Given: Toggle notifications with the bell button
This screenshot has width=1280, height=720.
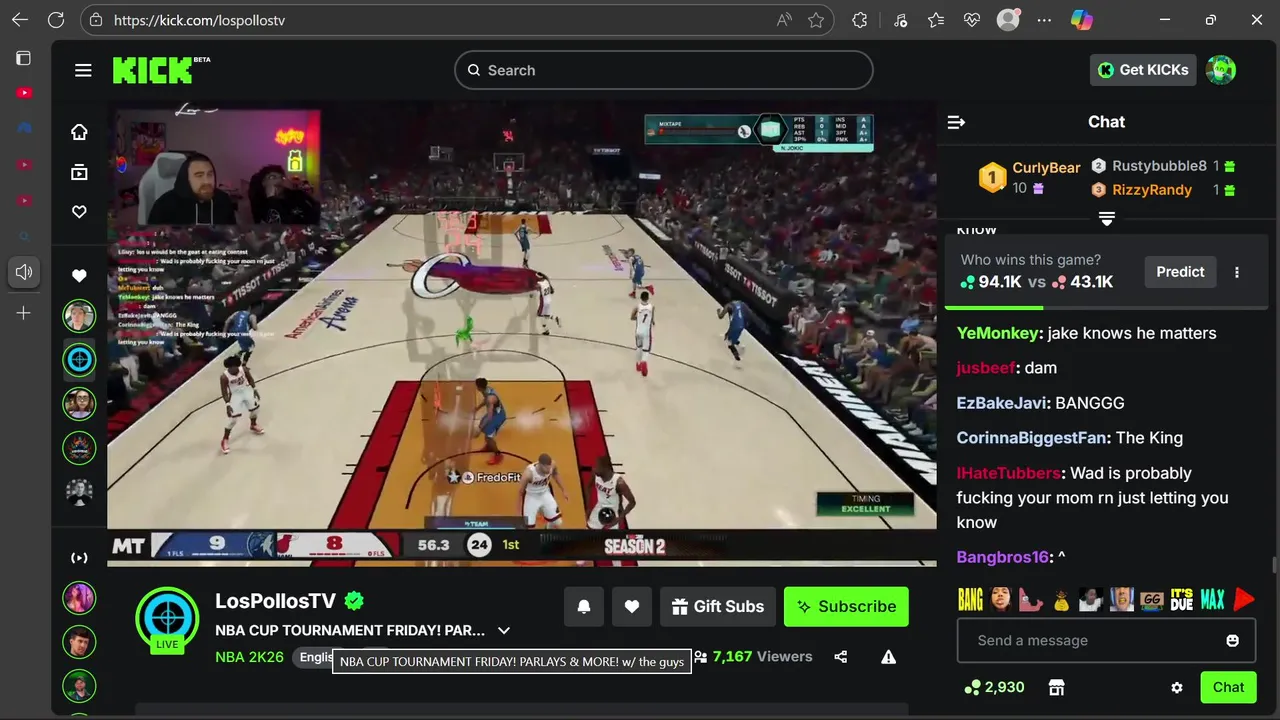Looking at the screenshot, I should (584, 606).
